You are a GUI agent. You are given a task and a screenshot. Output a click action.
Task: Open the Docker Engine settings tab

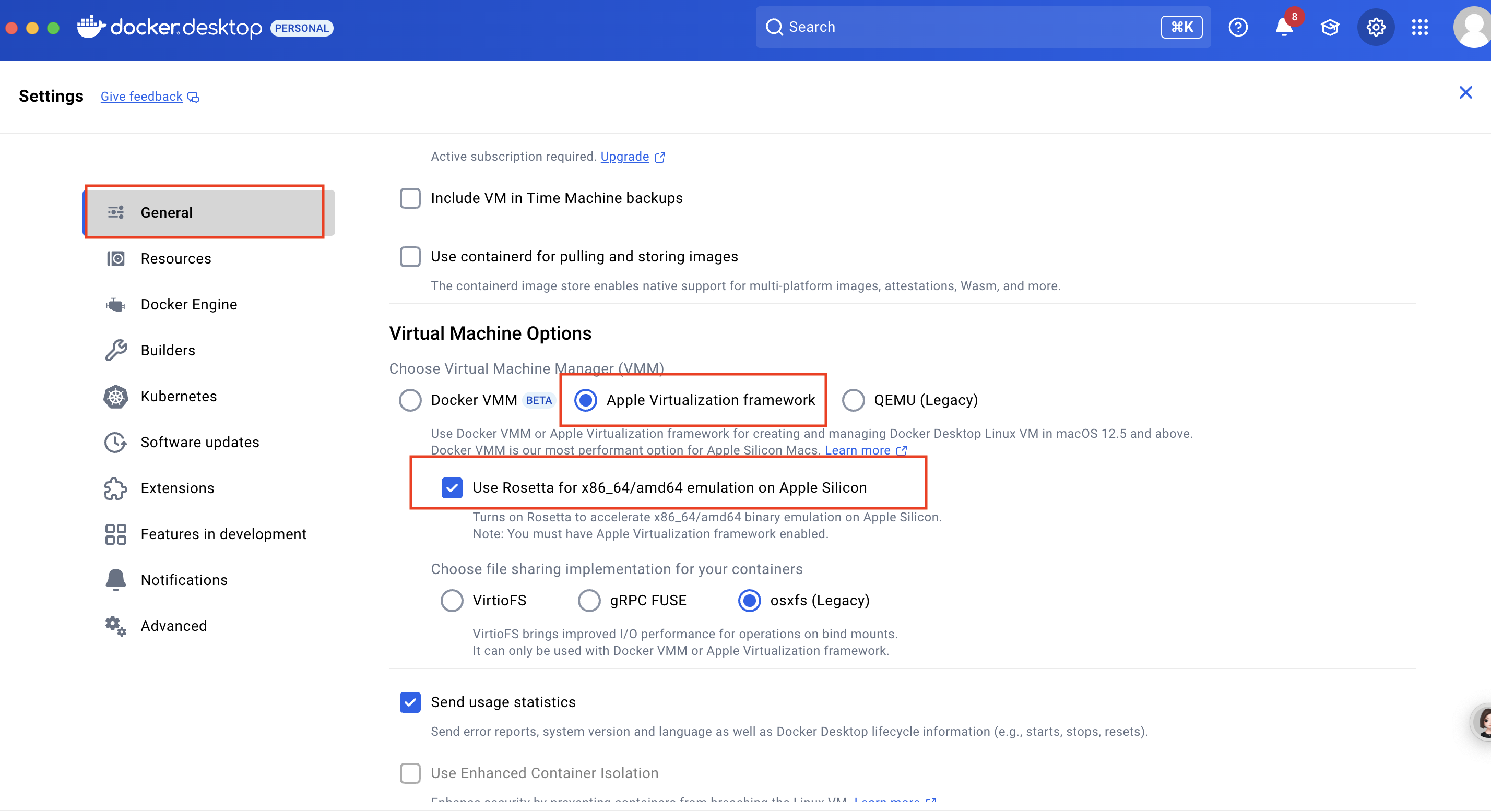coord(209,304)
